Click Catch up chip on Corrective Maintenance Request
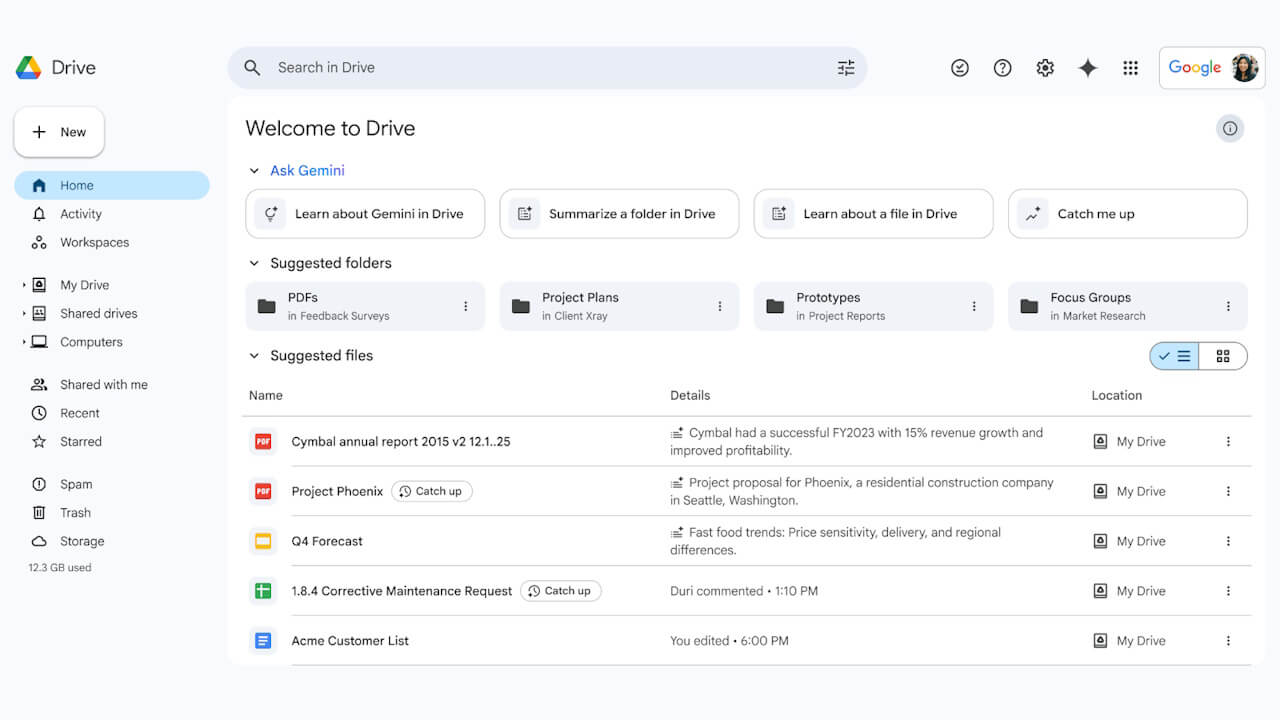This screenshot has width=1280, height=720. pyautogui.click(x=560, y=591)
